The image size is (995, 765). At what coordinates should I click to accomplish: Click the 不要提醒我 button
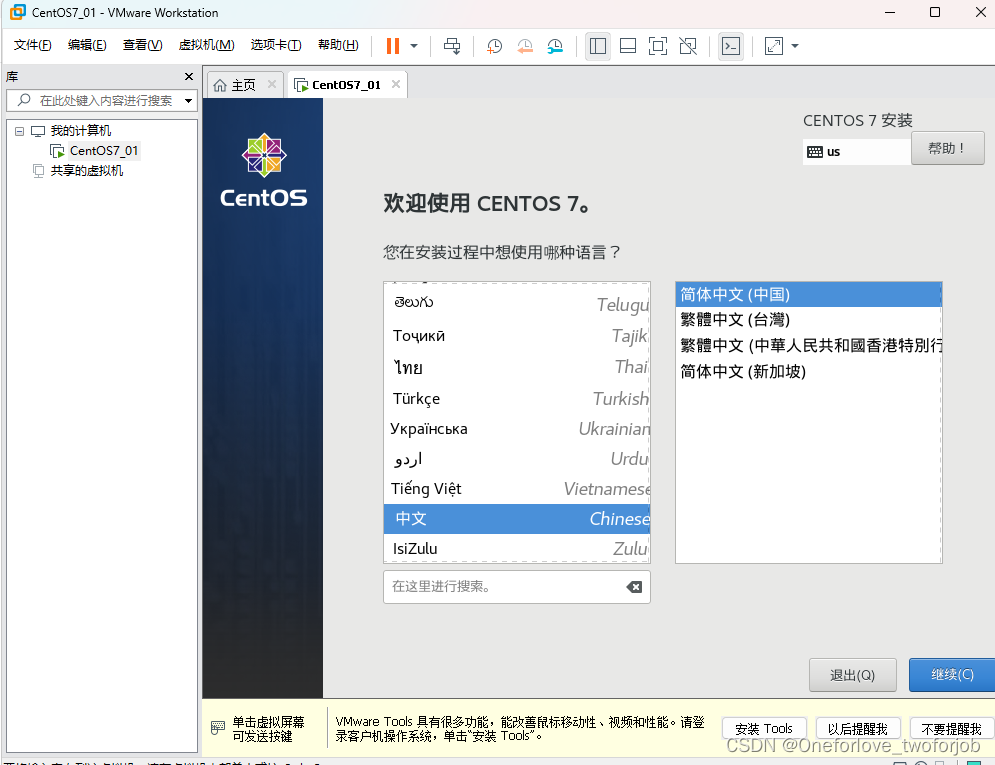951,728
